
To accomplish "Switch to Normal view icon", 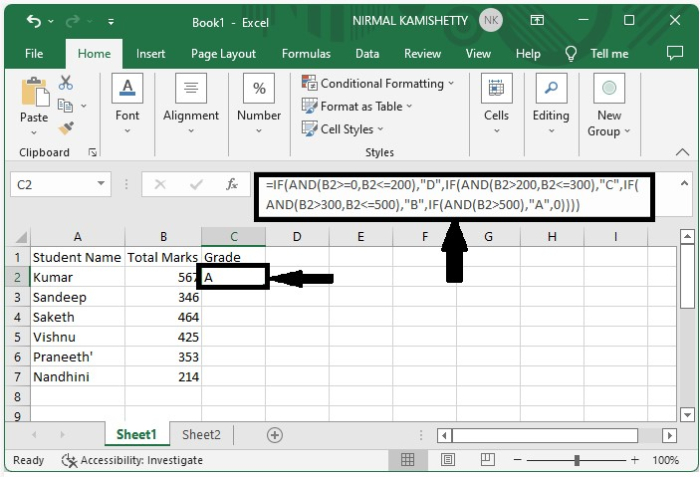I will click(407, 460).
